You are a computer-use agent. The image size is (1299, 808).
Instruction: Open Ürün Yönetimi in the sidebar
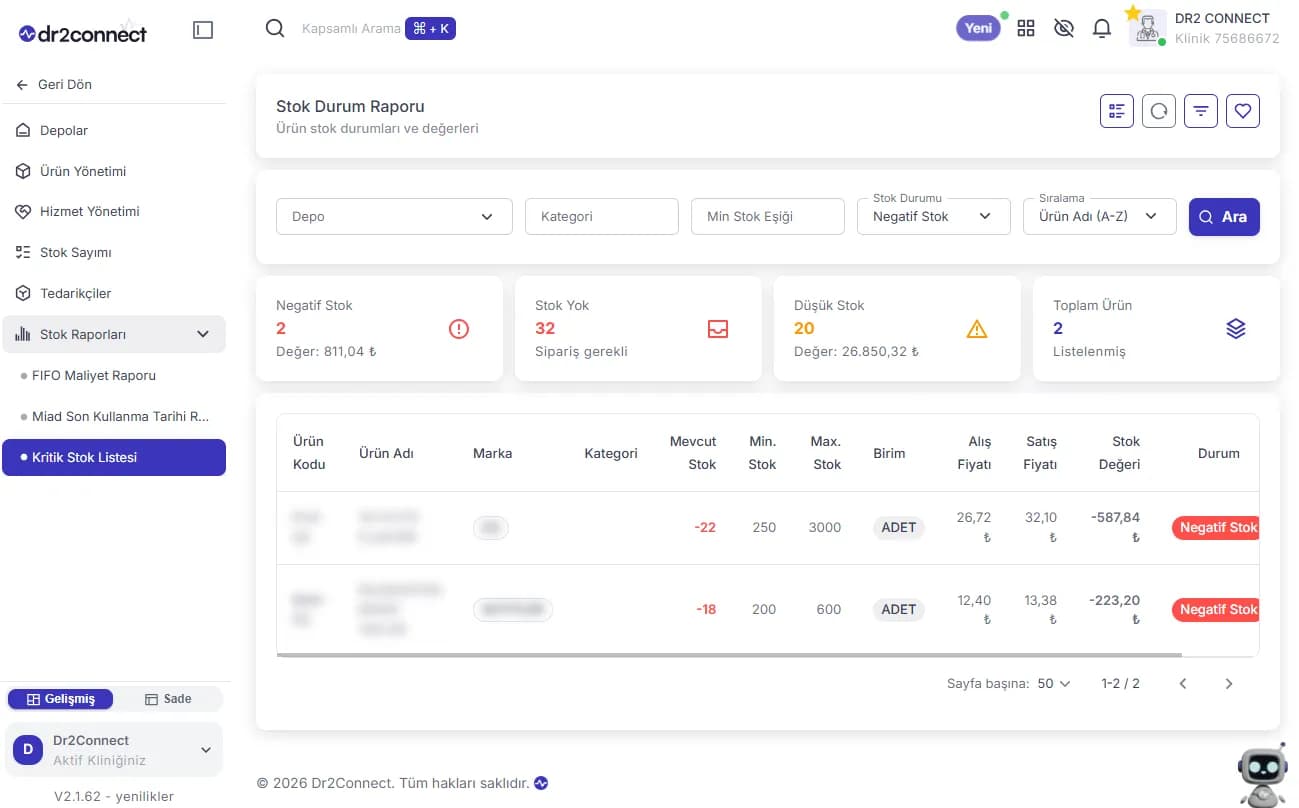[114, 171]
